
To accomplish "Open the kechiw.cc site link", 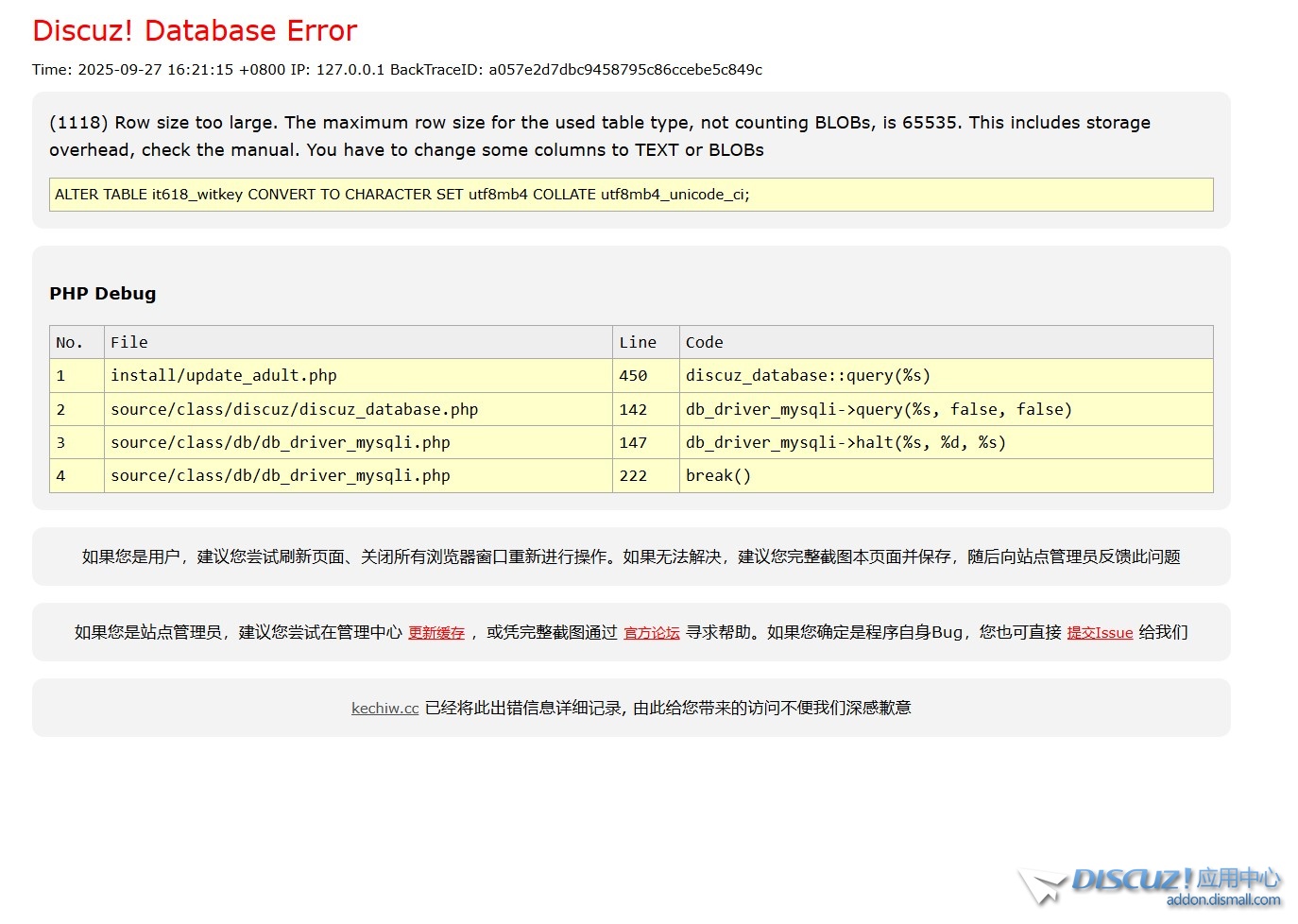I will (x=384, y=709).
